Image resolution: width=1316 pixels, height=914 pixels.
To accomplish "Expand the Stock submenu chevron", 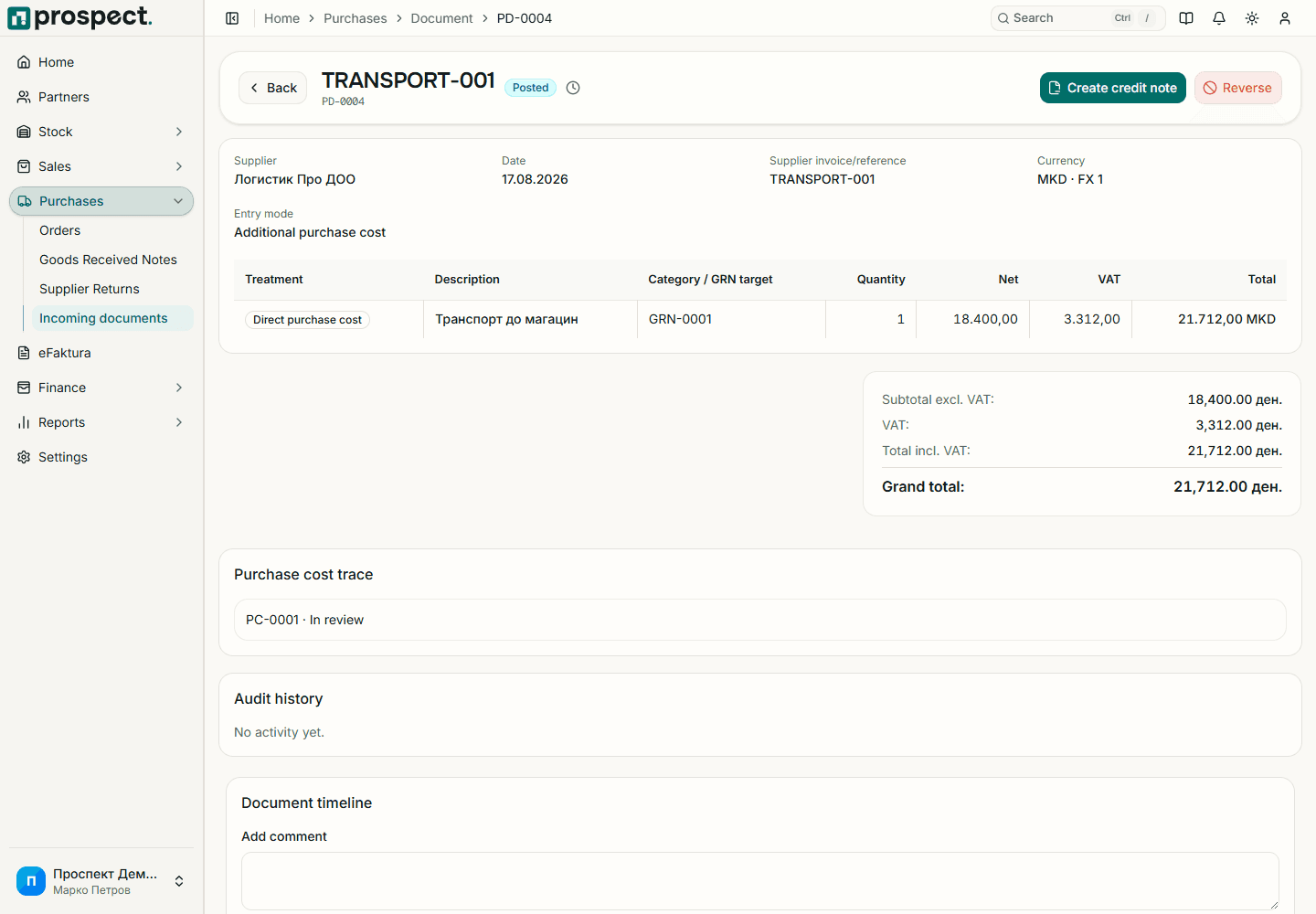I will point(179,132).
